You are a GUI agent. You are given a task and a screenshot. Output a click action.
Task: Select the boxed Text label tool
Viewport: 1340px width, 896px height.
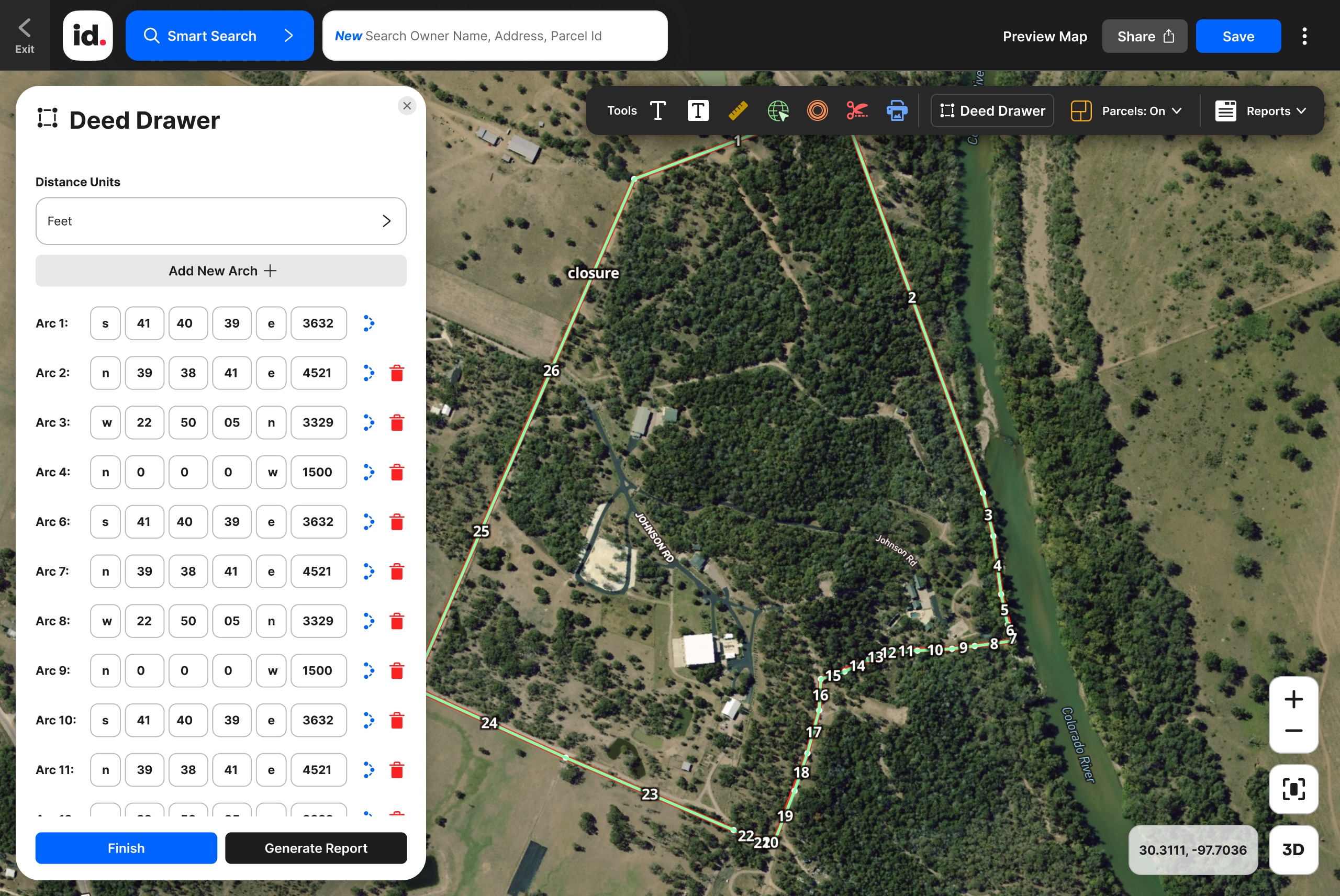coord(698,110)
